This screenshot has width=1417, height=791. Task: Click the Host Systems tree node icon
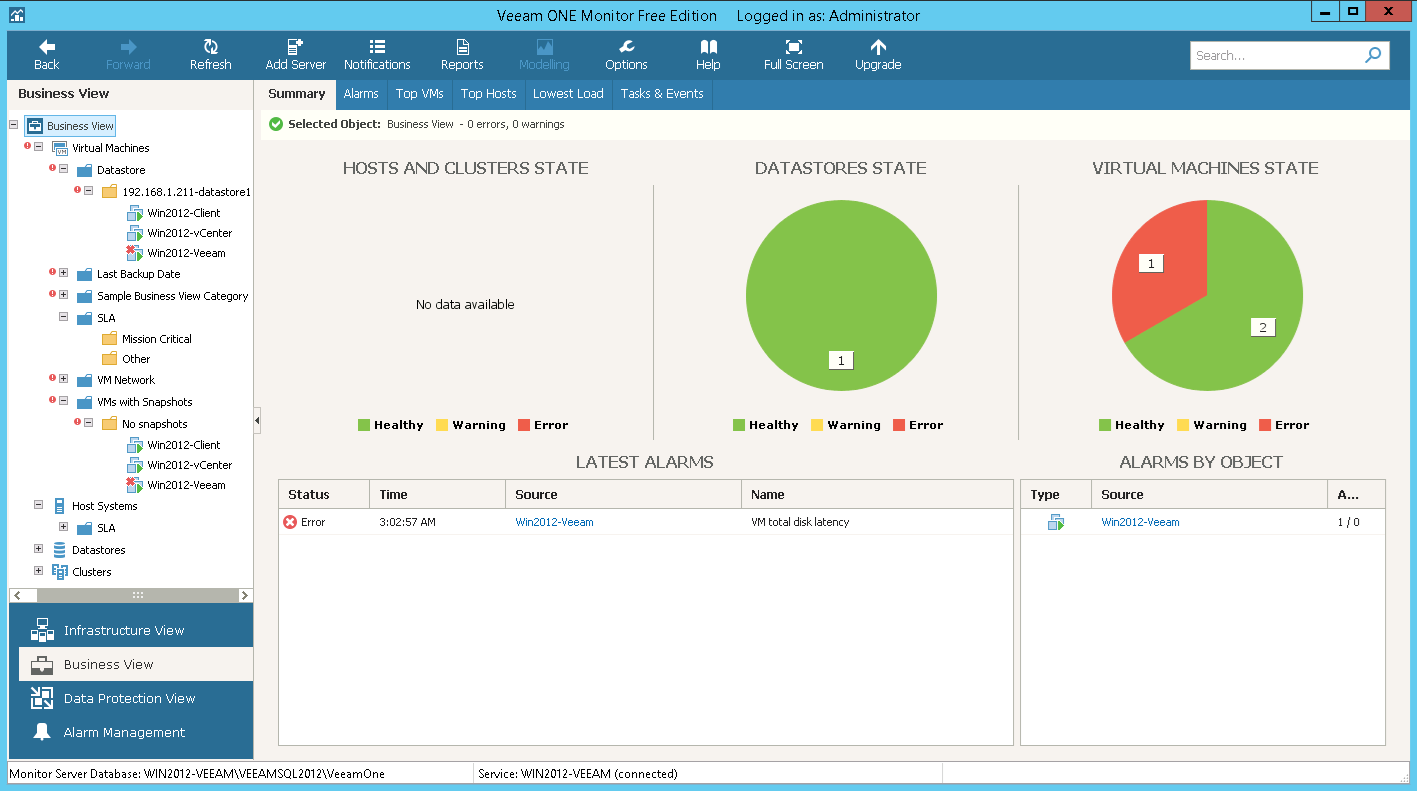pos(59,506)
